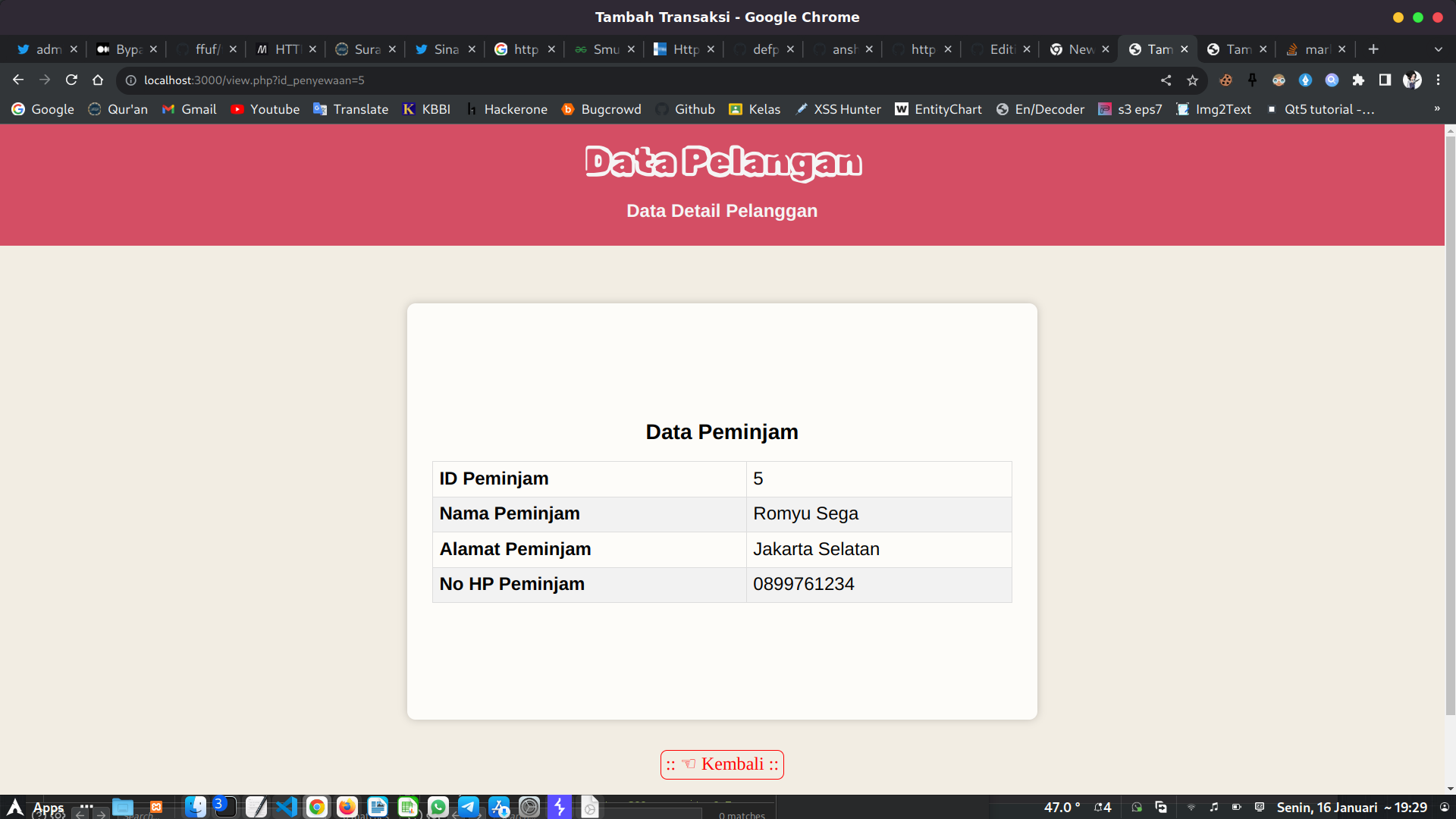The width and height of the screenshot is (1456, 819).
Task: Open Telegram from the taskbar
Action: 469,807
